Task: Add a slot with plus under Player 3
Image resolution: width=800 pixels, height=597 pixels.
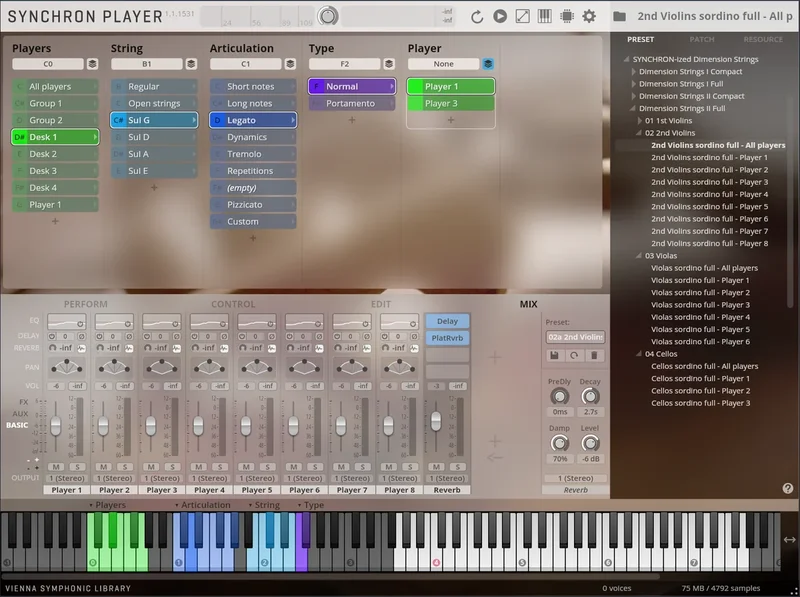Action: (x=451, y=120)
